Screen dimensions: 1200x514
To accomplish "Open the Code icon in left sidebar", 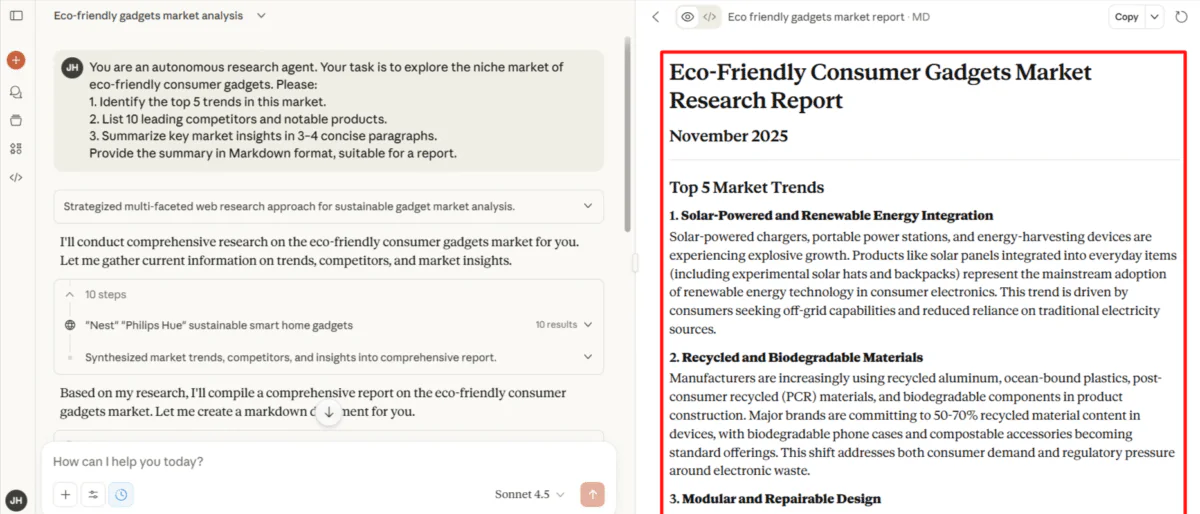I will [16, 178].
